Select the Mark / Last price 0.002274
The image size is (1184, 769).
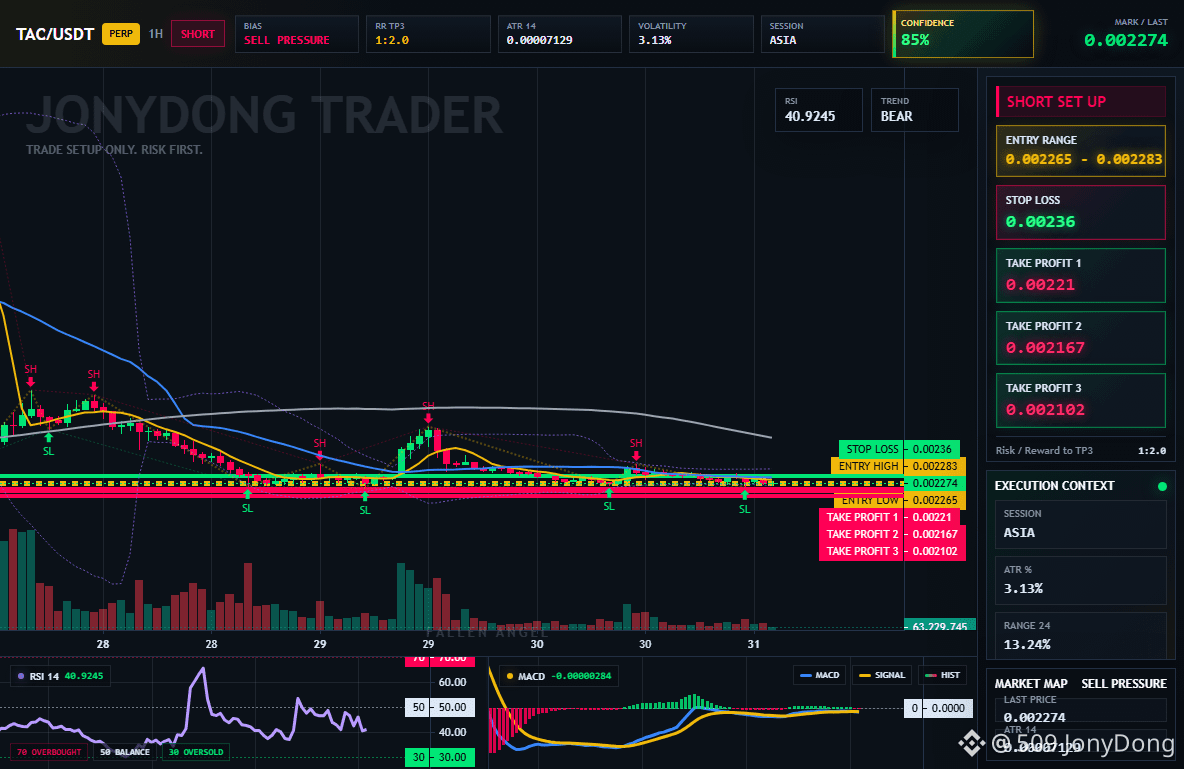point(1125,40)
